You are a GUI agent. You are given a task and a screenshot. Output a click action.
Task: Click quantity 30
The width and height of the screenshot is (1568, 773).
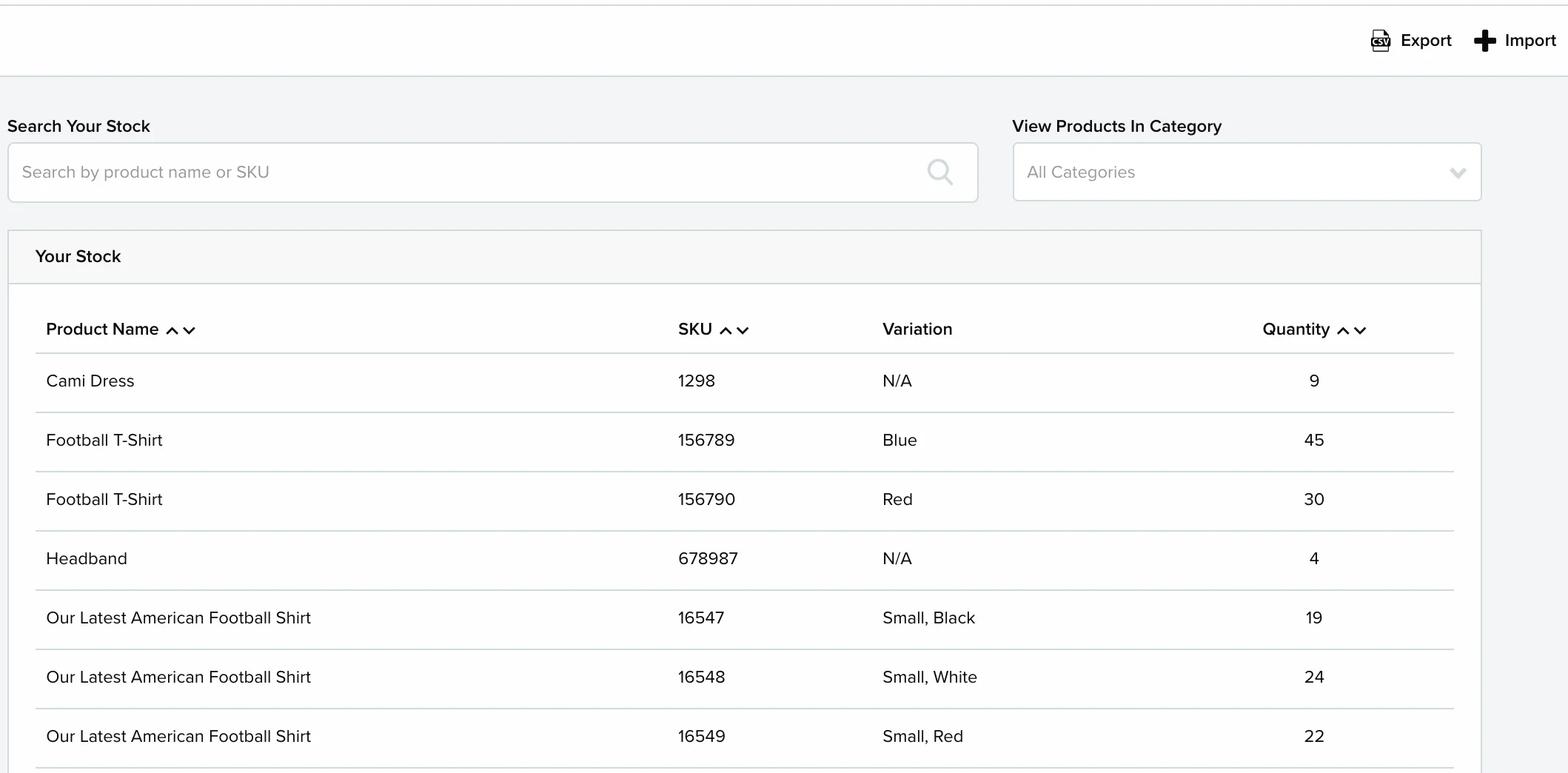1314,500
